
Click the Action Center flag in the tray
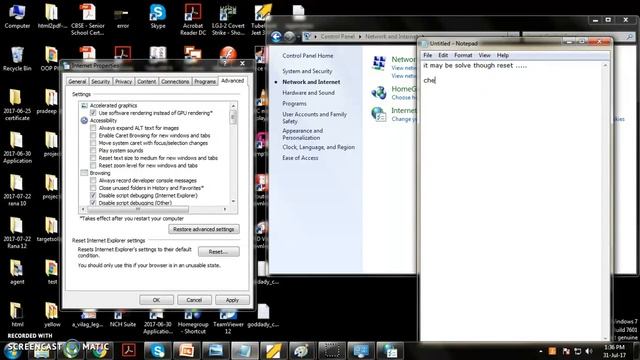(566, 351)
